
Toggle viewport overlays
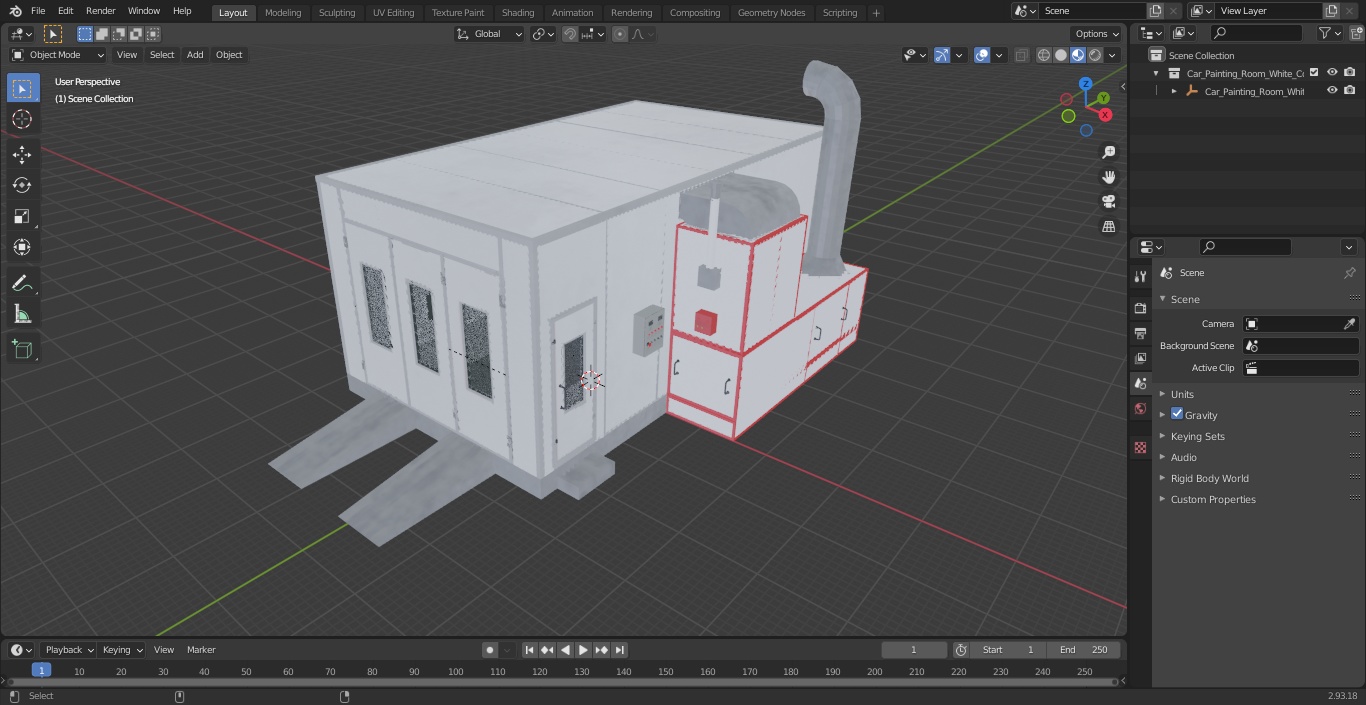point(982,55)
